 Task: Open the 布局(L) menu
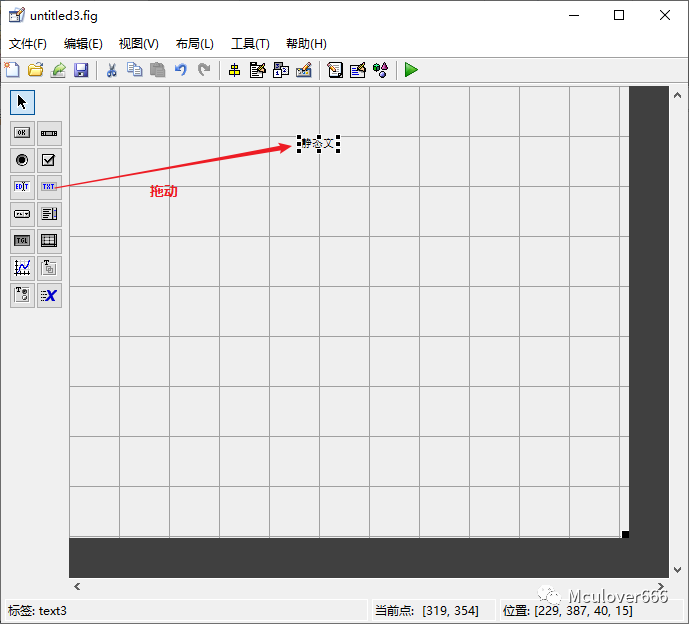point(195,44)
